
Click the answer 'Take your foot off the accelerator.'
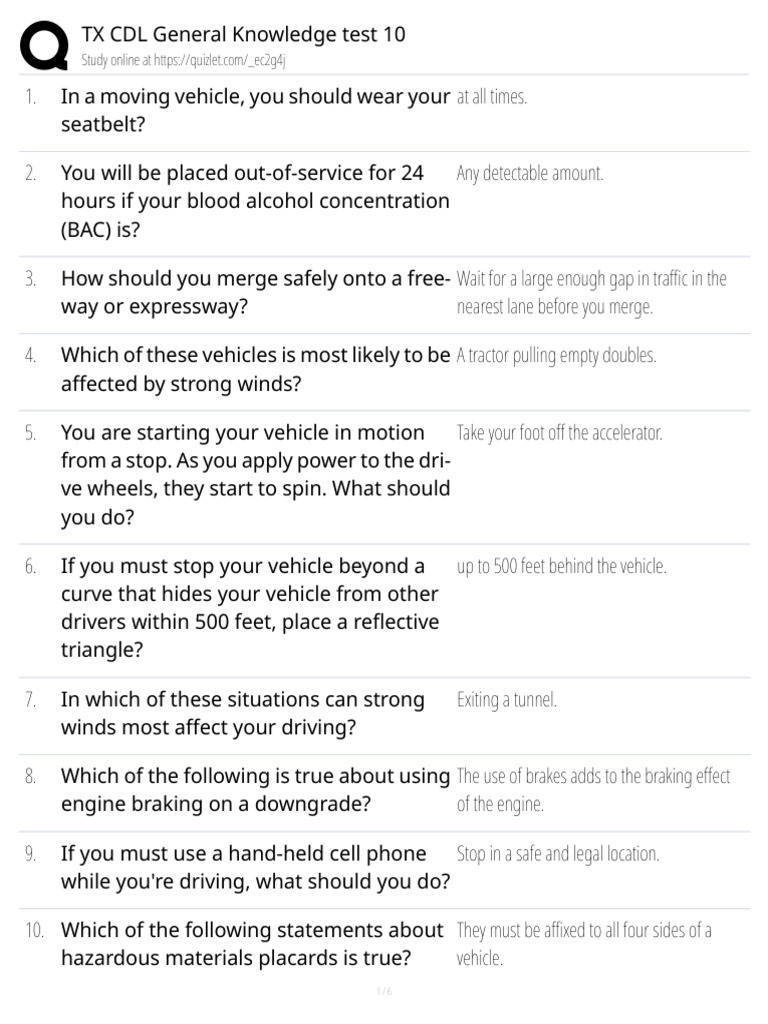[x=559, y=433]
